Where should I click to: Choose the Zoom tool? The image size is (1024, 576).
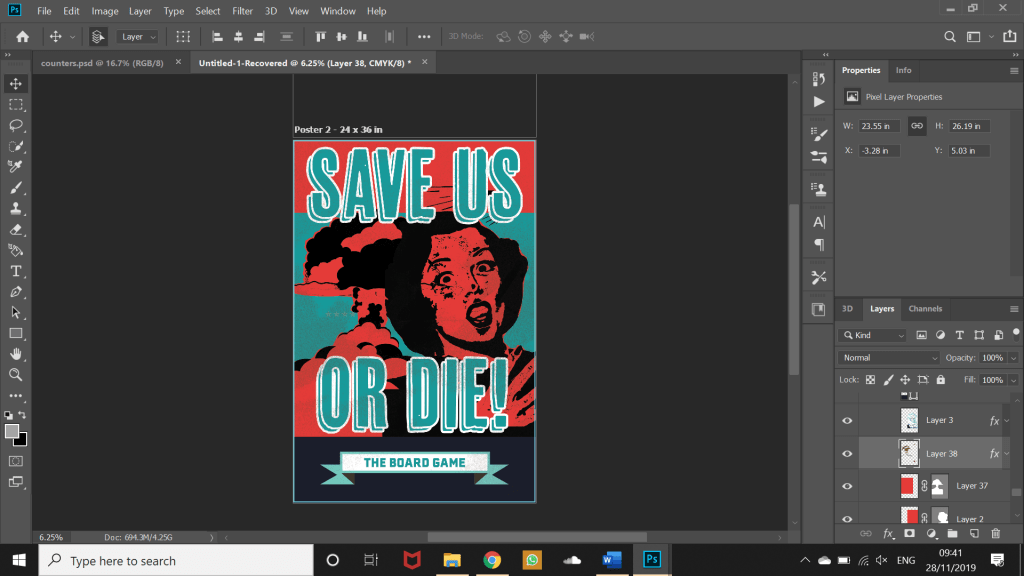point(16,374)
